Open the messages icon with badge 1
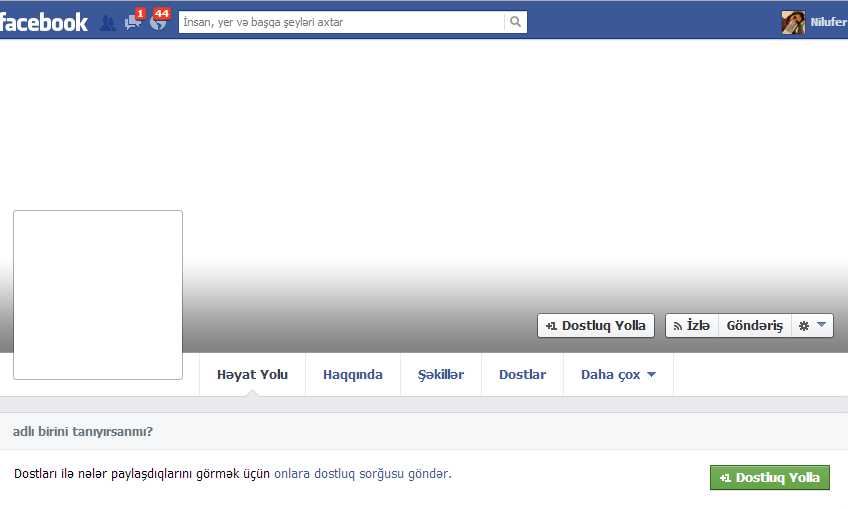848x509 pixels. click(133, 21)
